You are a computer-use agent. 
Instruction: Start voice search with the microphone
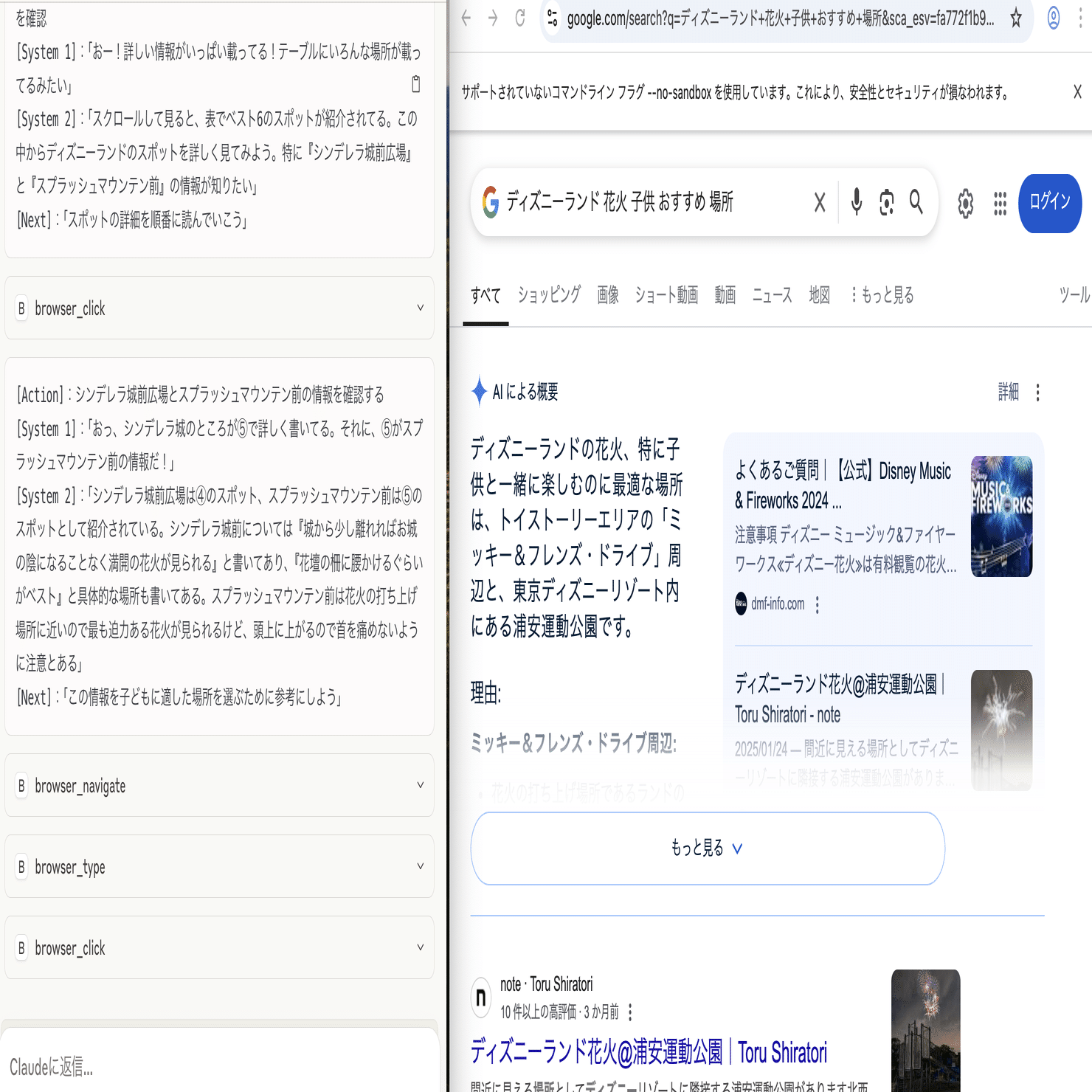pos(857,202)
